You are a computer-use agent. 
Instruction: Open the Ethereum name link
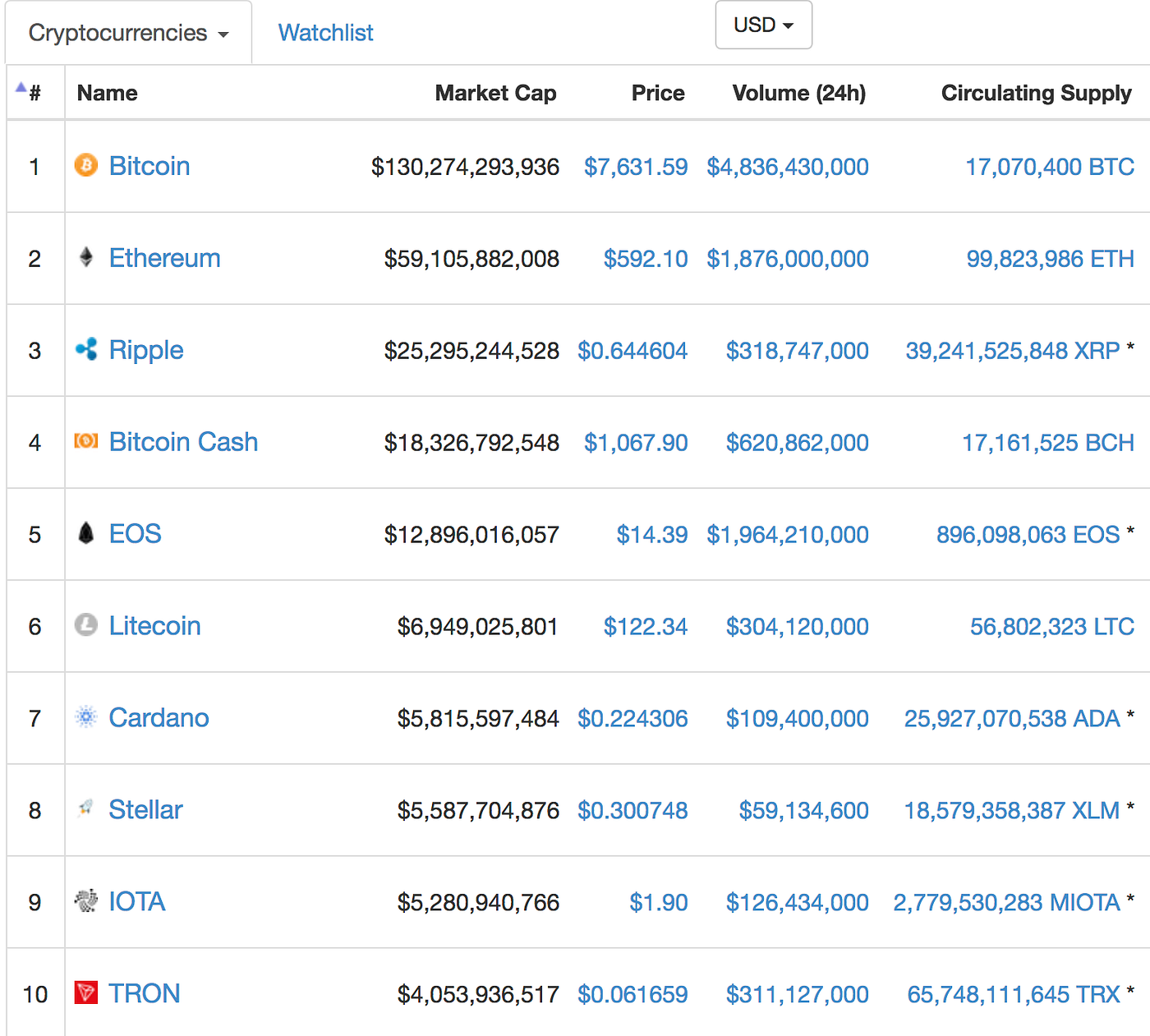pos(165,258)
